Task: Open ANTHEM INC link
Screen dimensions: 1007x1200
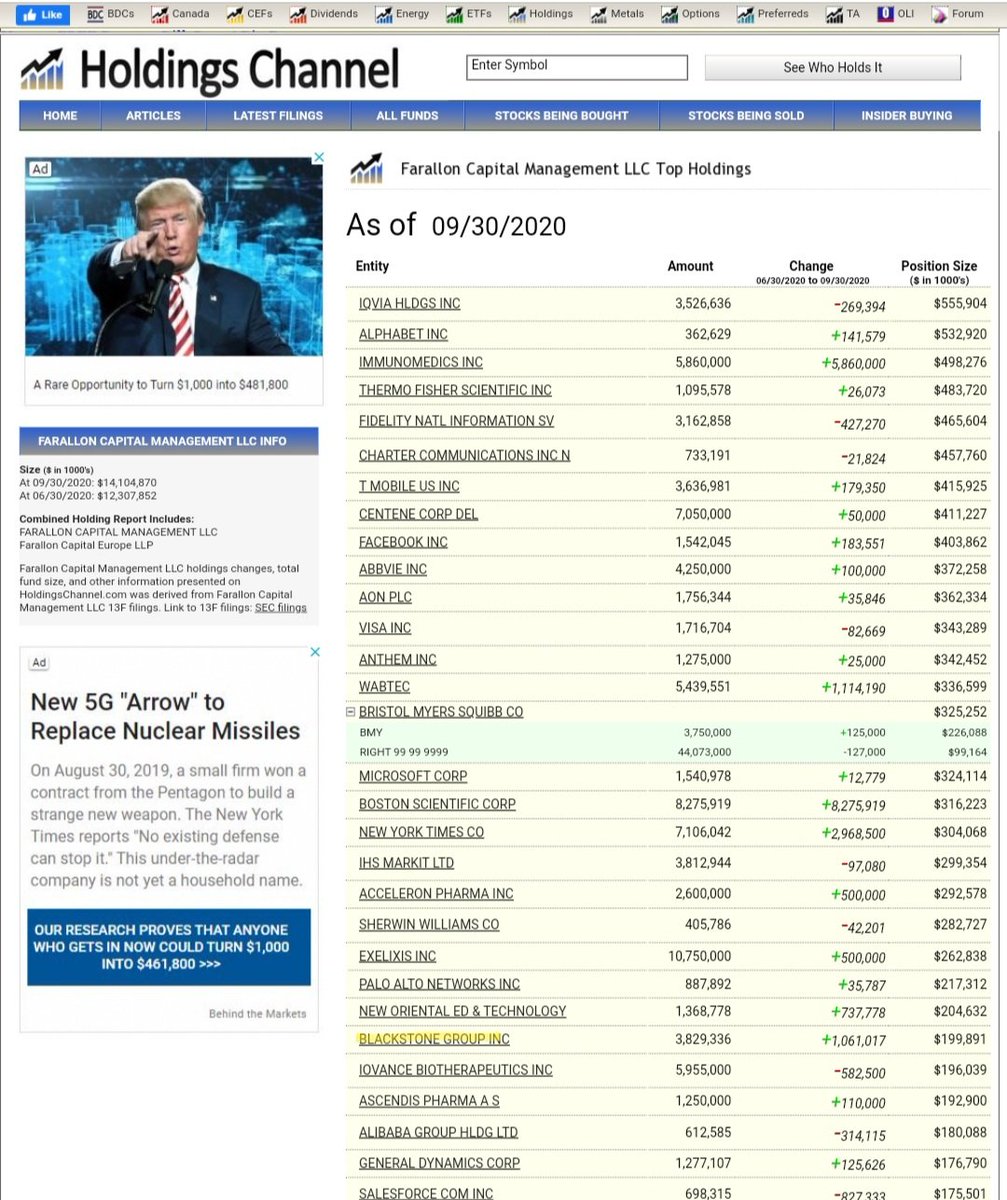Action: coord(398,660)
